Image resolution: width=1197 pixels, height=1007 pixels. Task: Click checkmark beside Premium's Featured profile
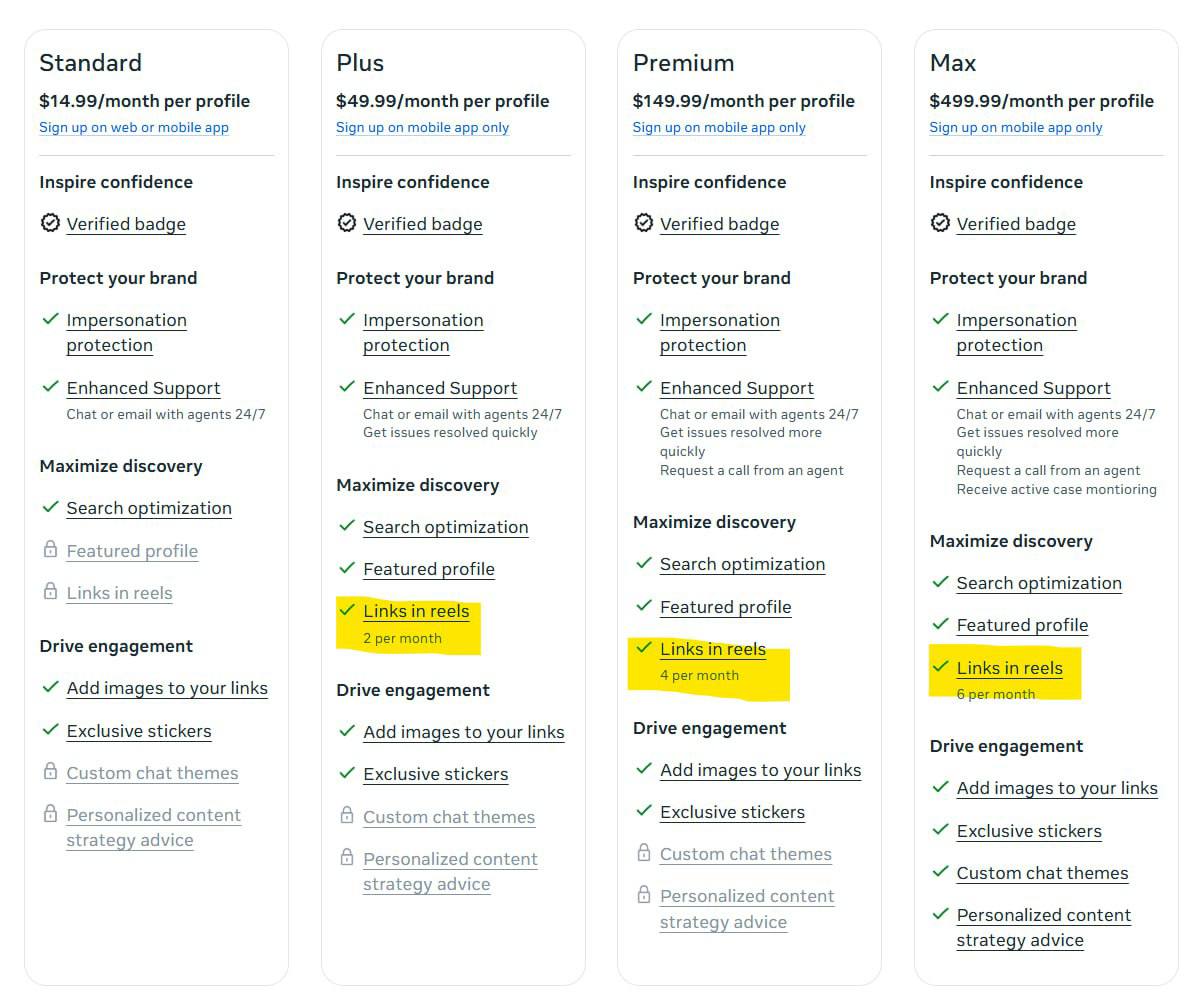pyautogui.click(x=644, y=606)
